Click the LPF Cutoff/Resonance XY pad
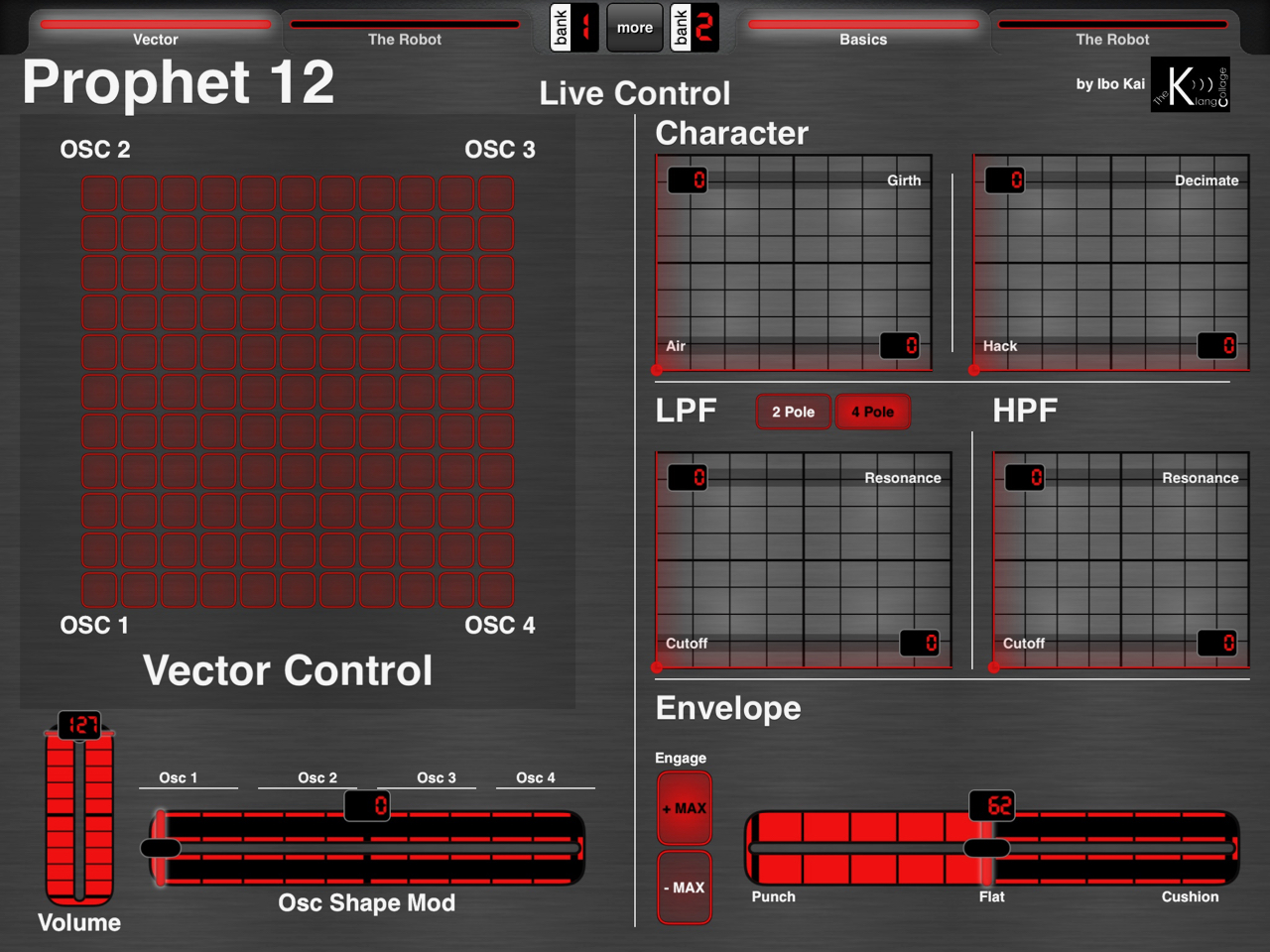The image size is (1270, 952). point(804,560)
